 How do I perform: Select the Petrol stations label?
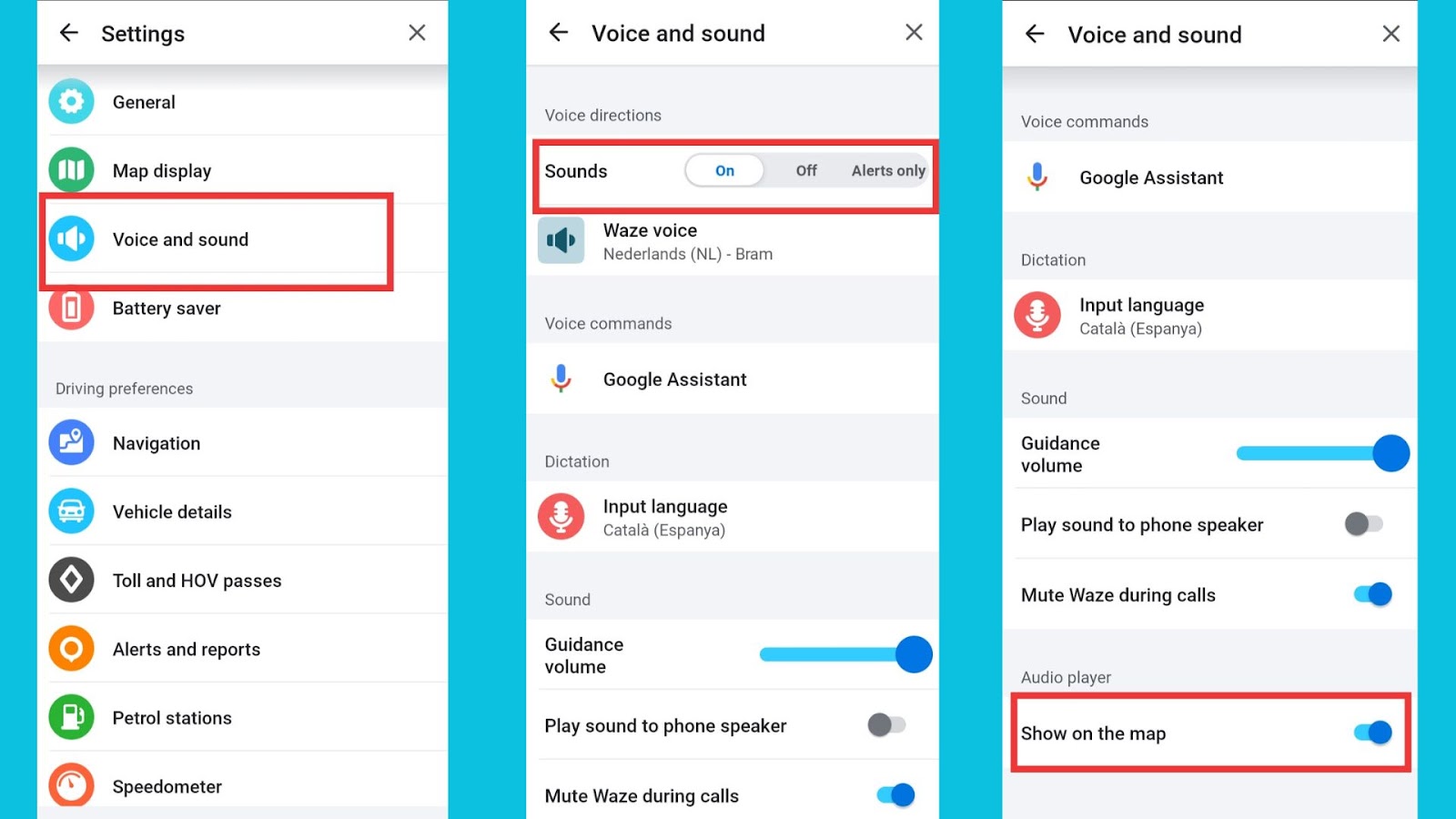(172, 718)
